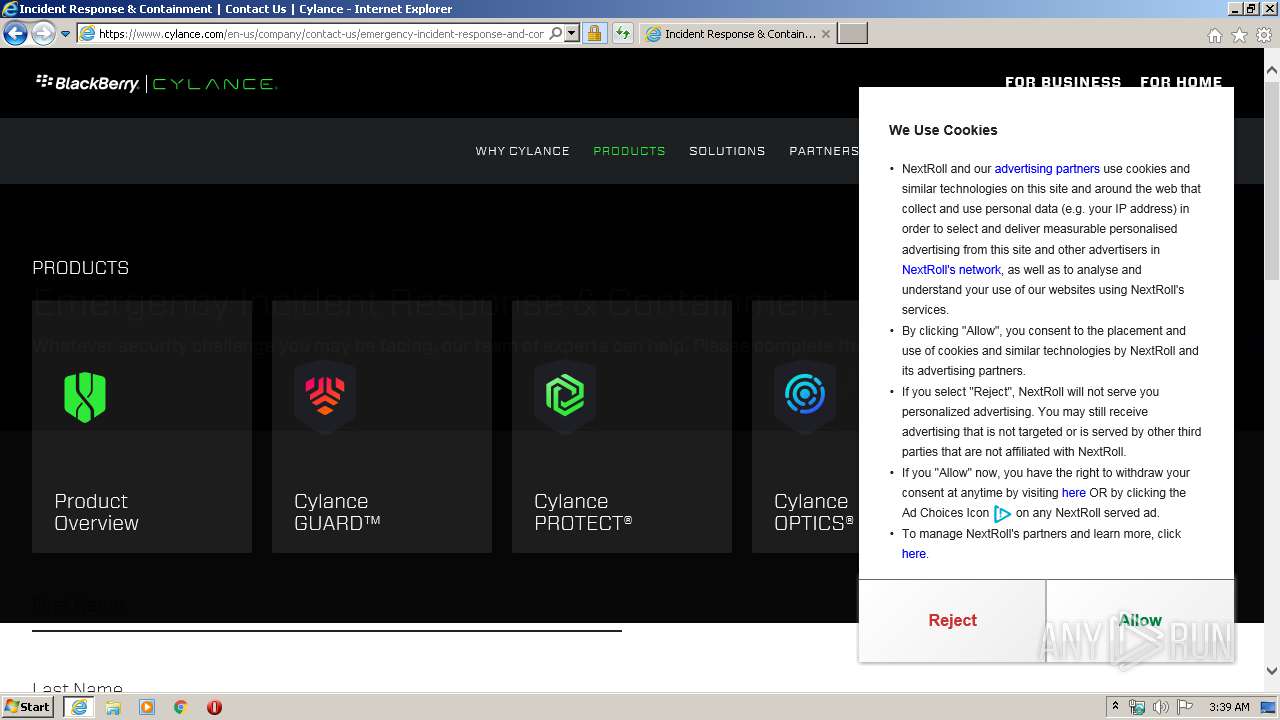Viewport: 1280px width, 720px height.
Task: View the security lock report icon
Action: (x=594, y=34)
